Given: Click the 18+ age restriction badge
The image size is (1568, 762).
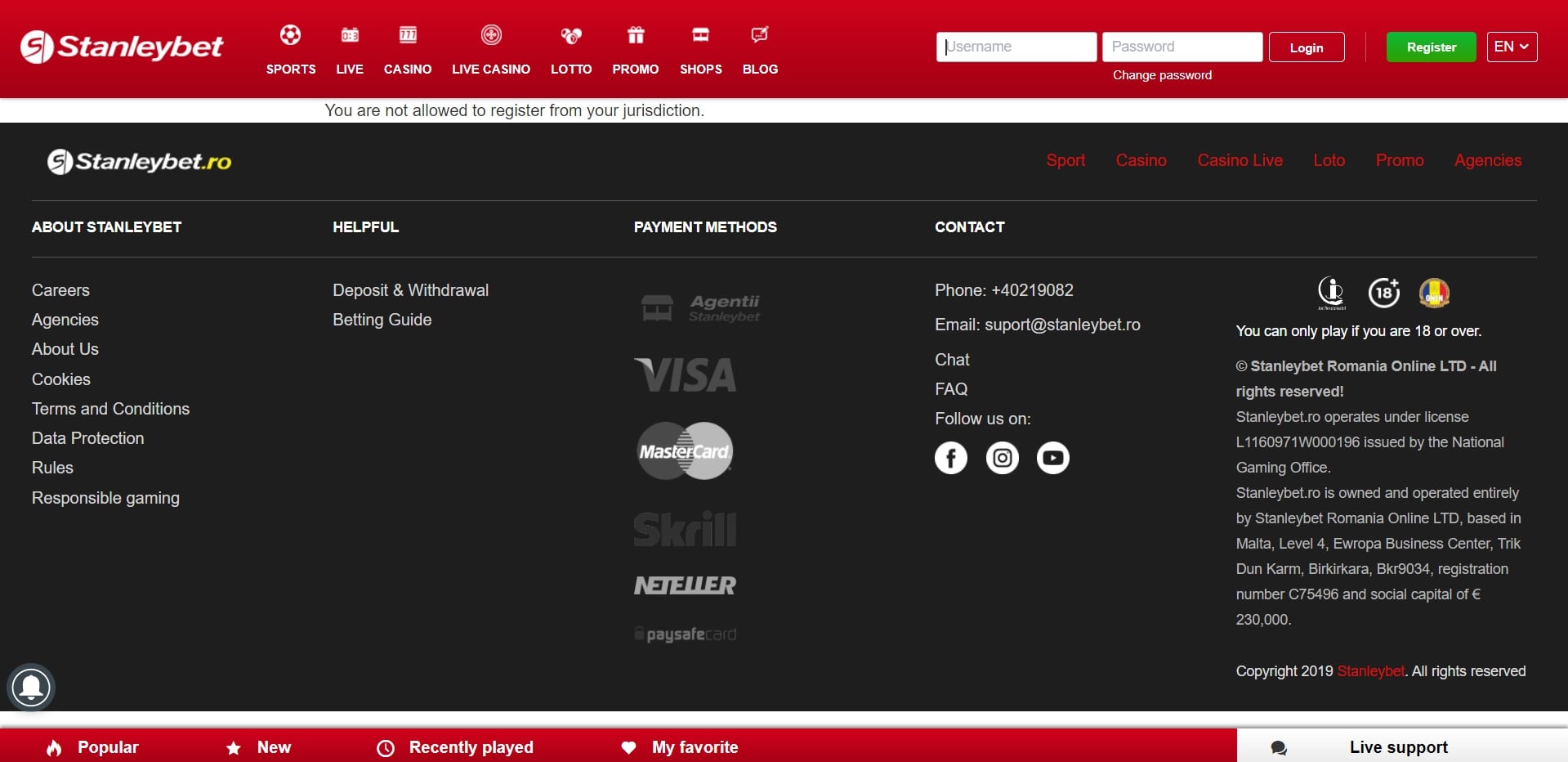Looking at the screenshot, I should (1384, 293).
